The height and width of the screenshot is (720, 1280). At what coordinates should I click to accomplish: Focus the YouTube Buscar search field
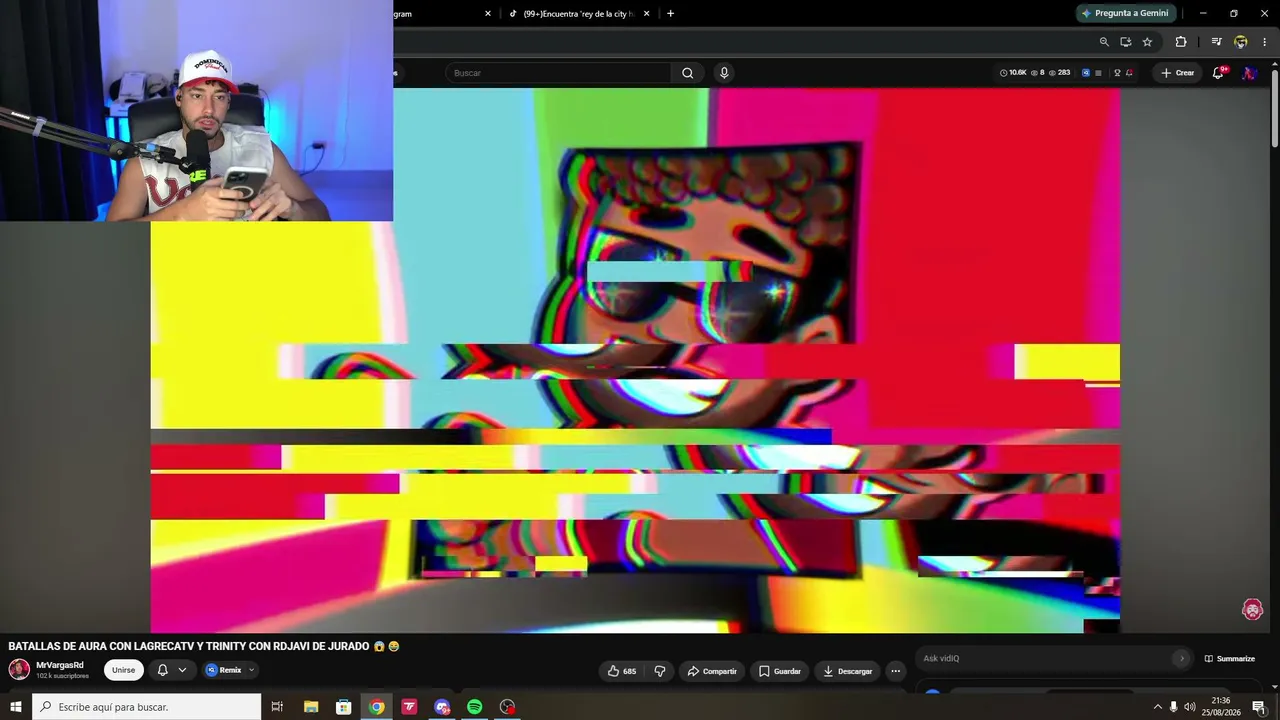(559, 73)
